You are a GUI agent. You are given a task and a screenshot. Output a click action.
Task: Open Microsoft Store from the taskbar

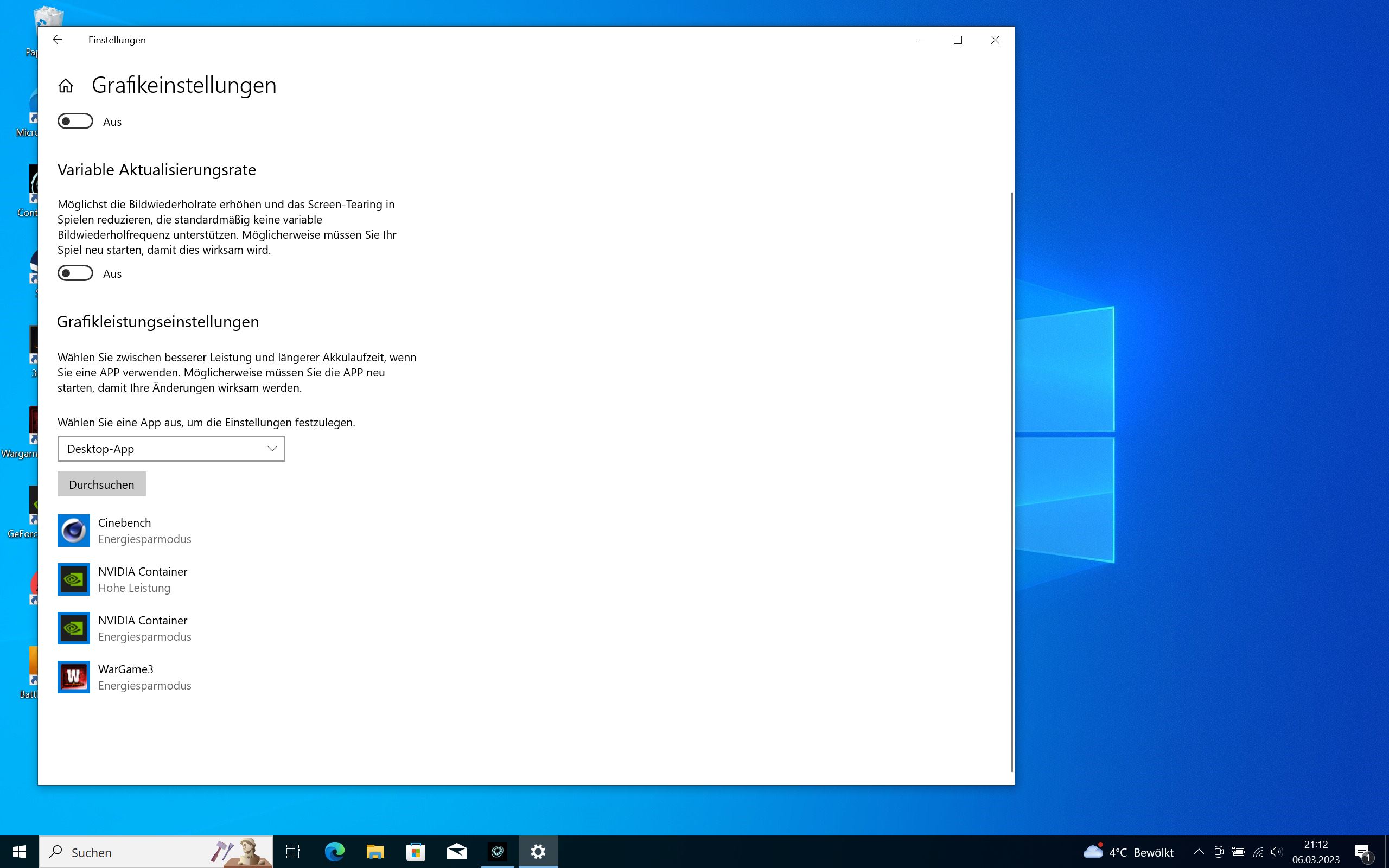416,851
